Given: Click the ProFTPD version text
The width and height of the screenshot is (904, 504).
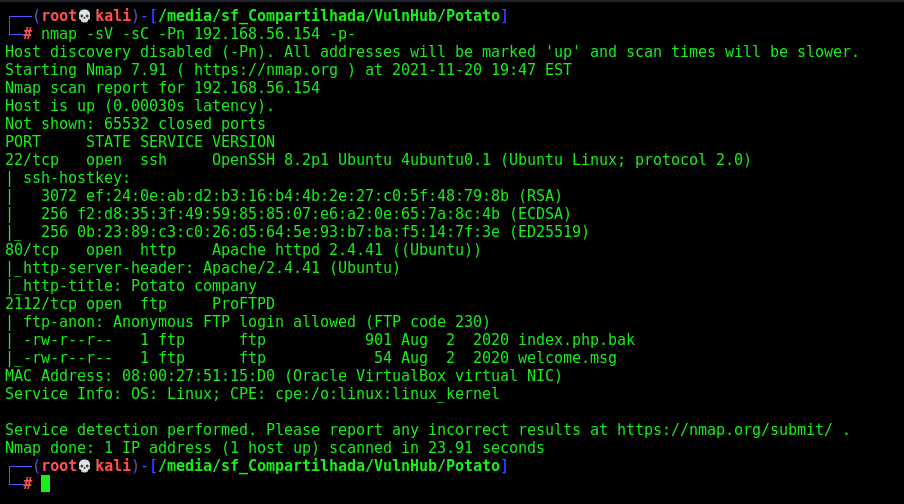Looking at the screenshot, I should [243, 304].
